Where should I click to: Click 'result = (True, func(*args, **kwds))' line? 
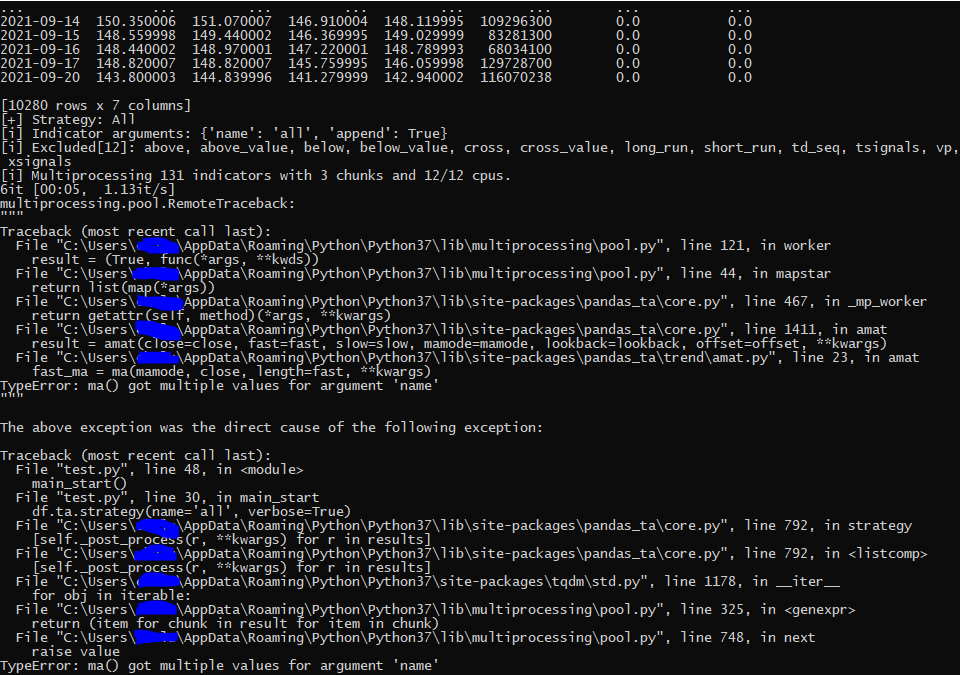(x=175, y=260)
